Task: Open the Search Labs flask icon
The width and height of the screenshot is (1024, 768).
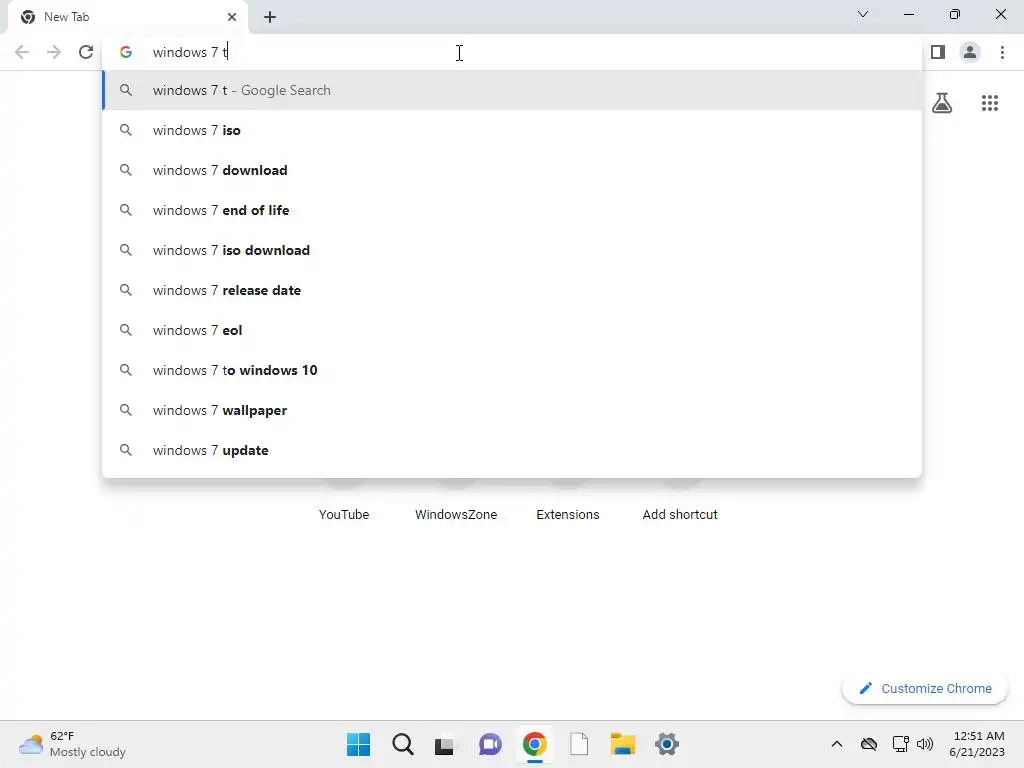Action: pyautogui.click(x=942, y=103)
